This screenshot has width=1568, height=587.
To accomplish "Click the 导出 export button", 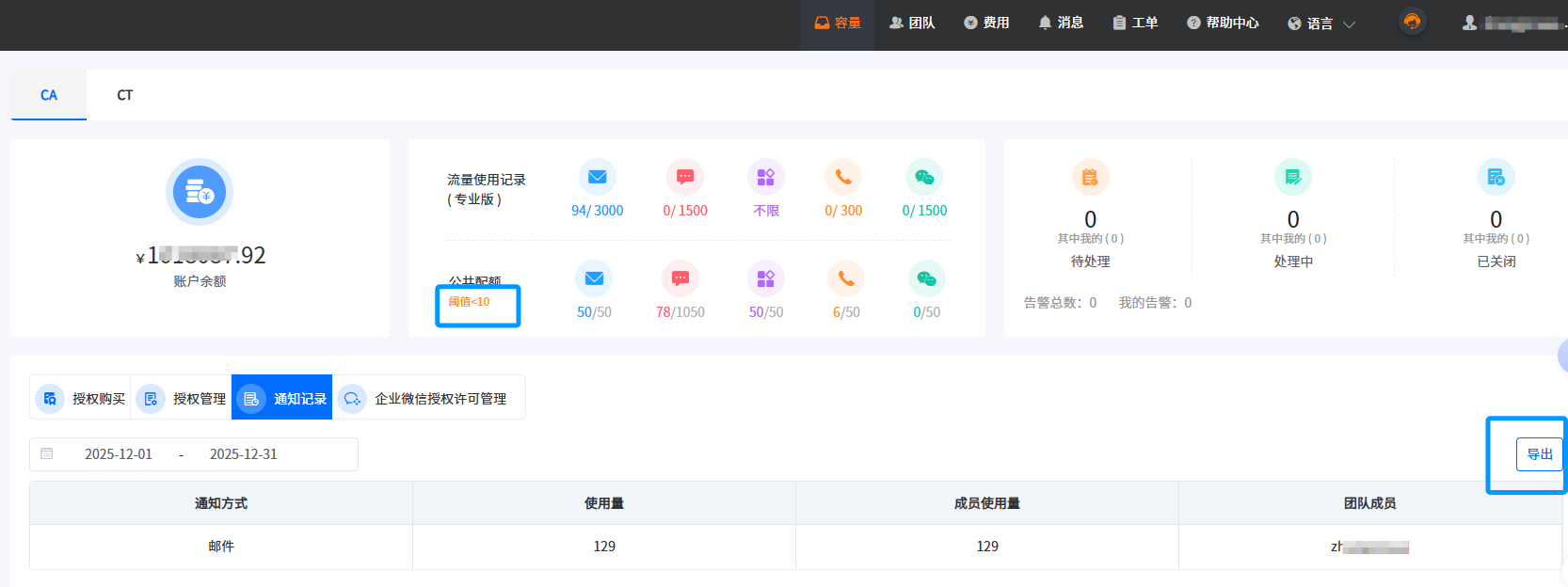I will click(1539, 454).
